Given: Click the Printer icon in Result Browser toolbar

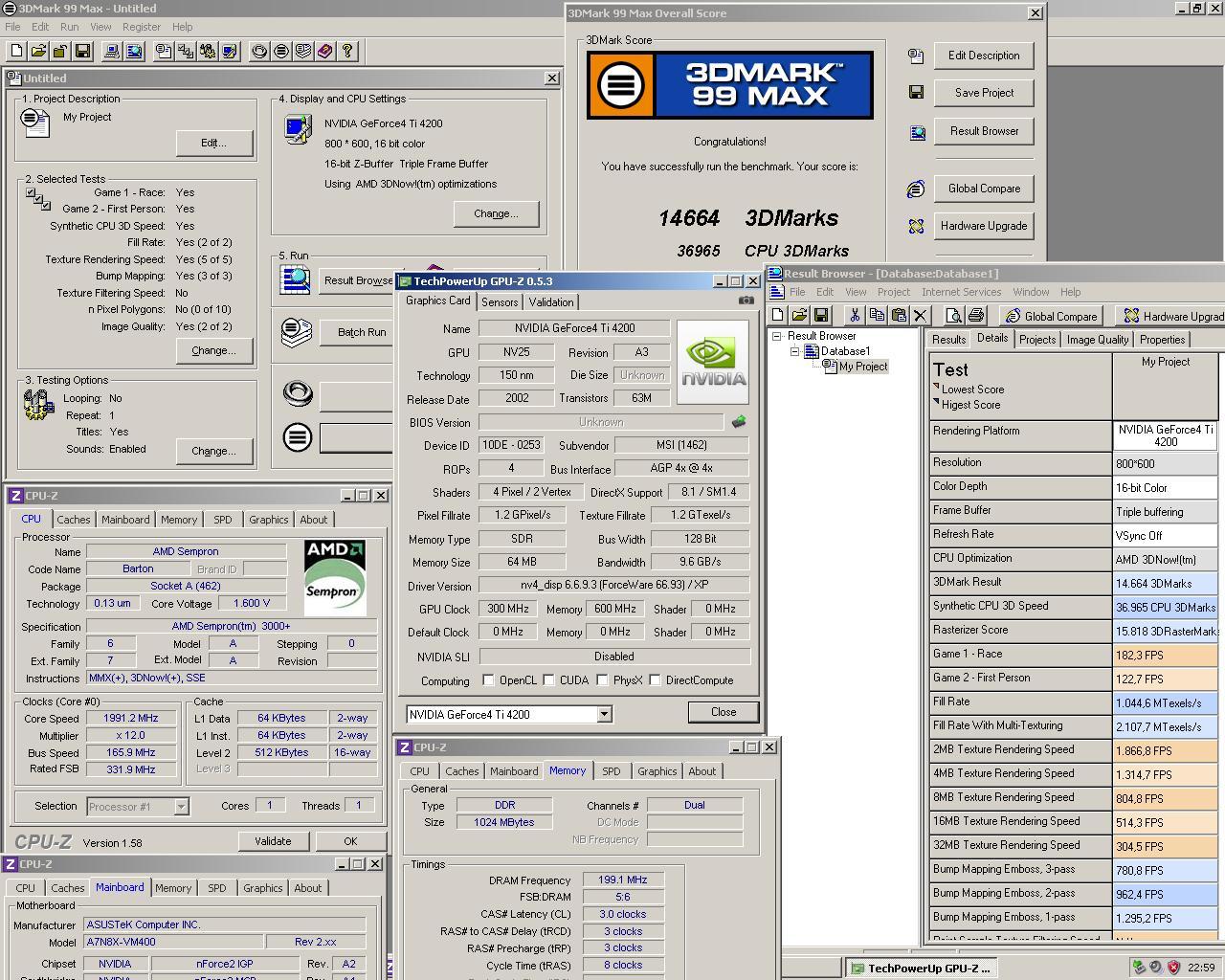Looking at the screenshot, I should 975,315.
